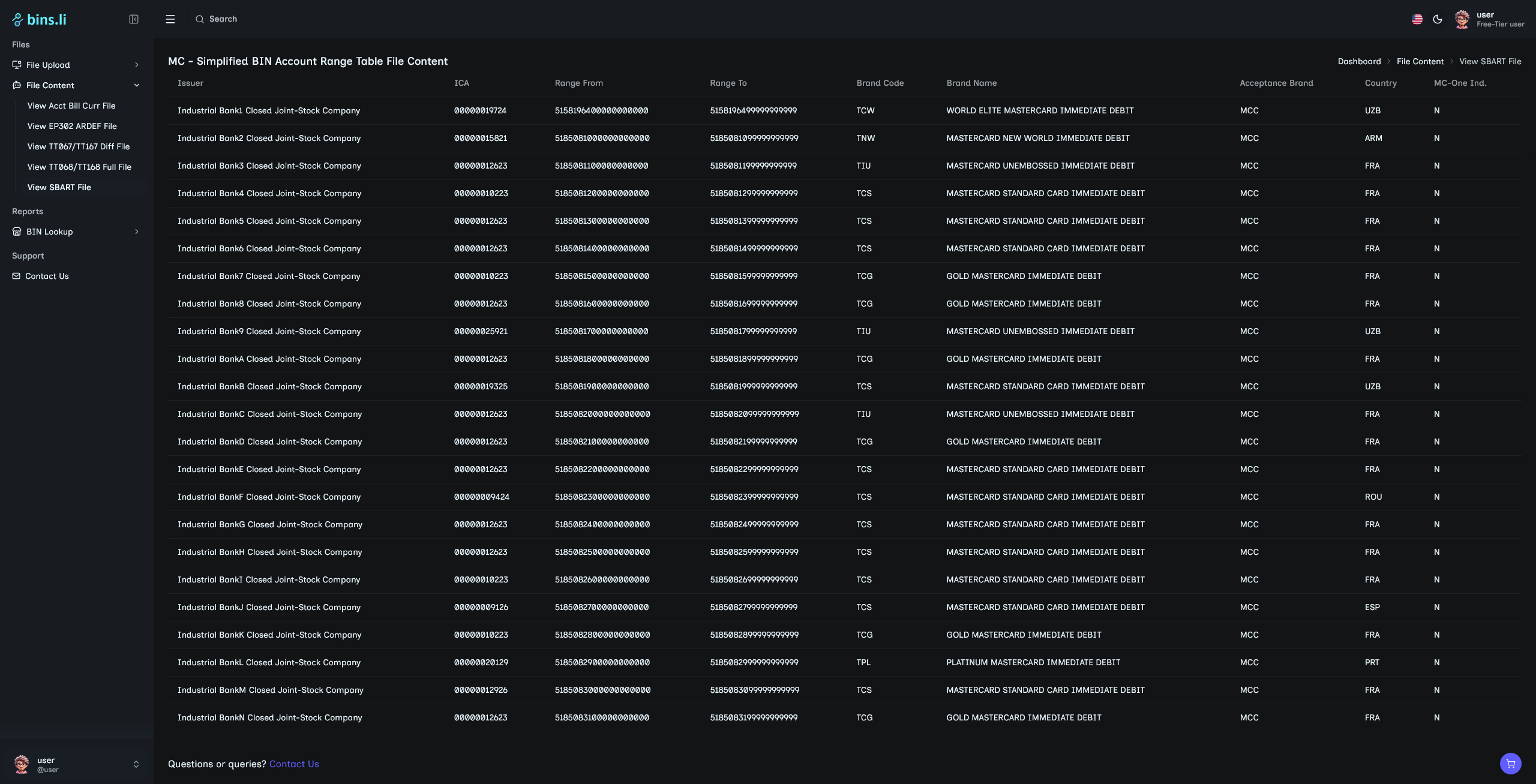Open Contact Us in sidebar
The image size is (1536, 784).
click(x=47, y=276)
